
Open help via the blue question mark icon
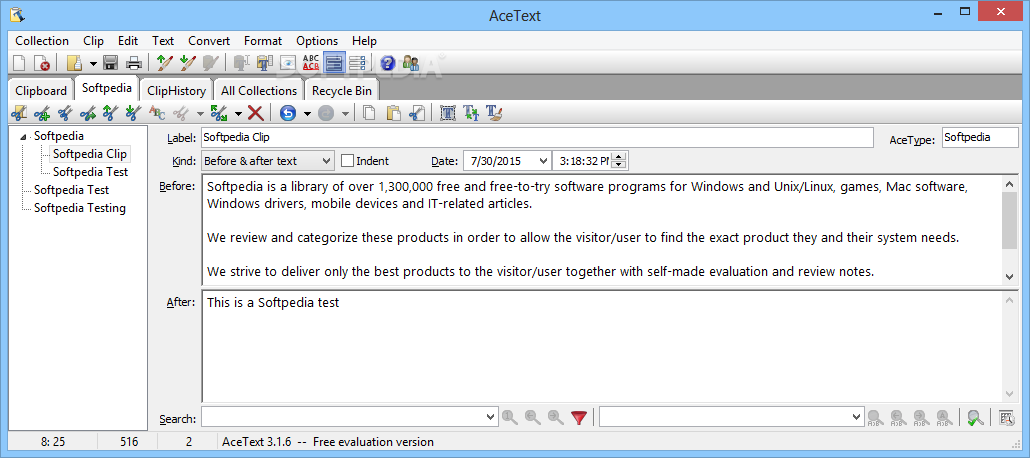click(388, 63)
